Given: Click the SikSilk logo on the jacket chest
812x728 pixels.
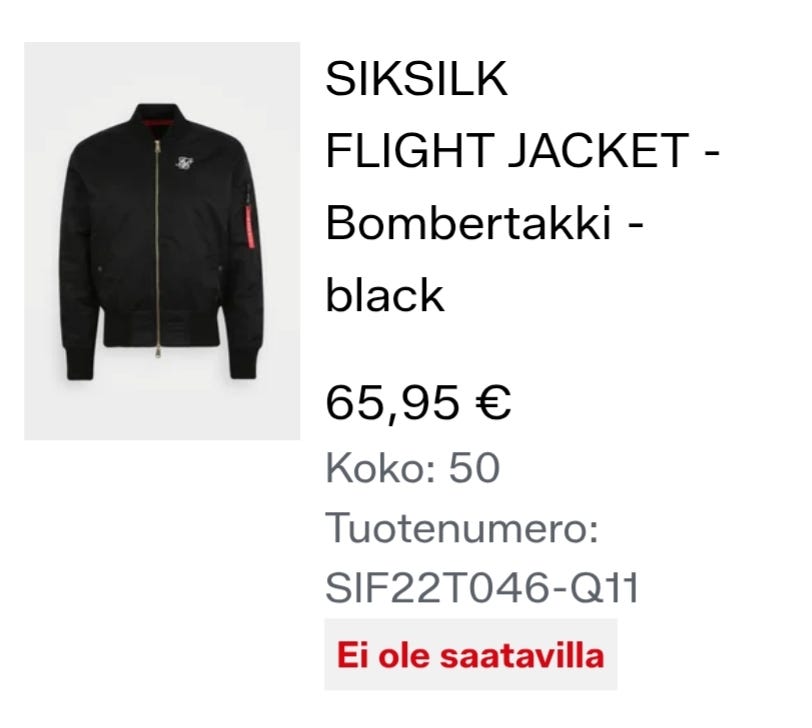Looking at the screenshot, I should [x=184, y=163].
